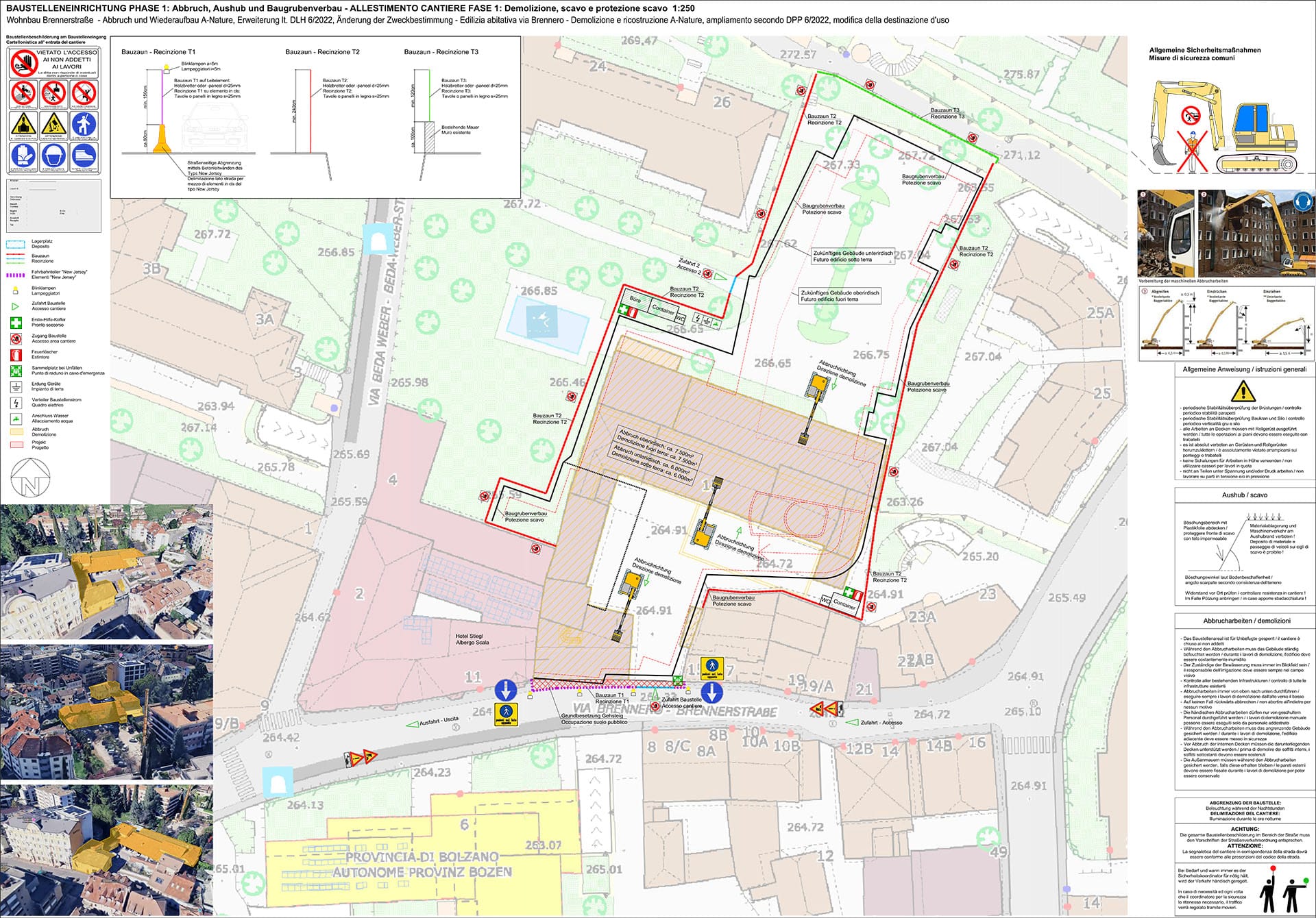Click the yellow warning triangle in Allgemeine Anweisung
The height and width of the screenshot is (918, 1316).
click(x=1243, y=392)
